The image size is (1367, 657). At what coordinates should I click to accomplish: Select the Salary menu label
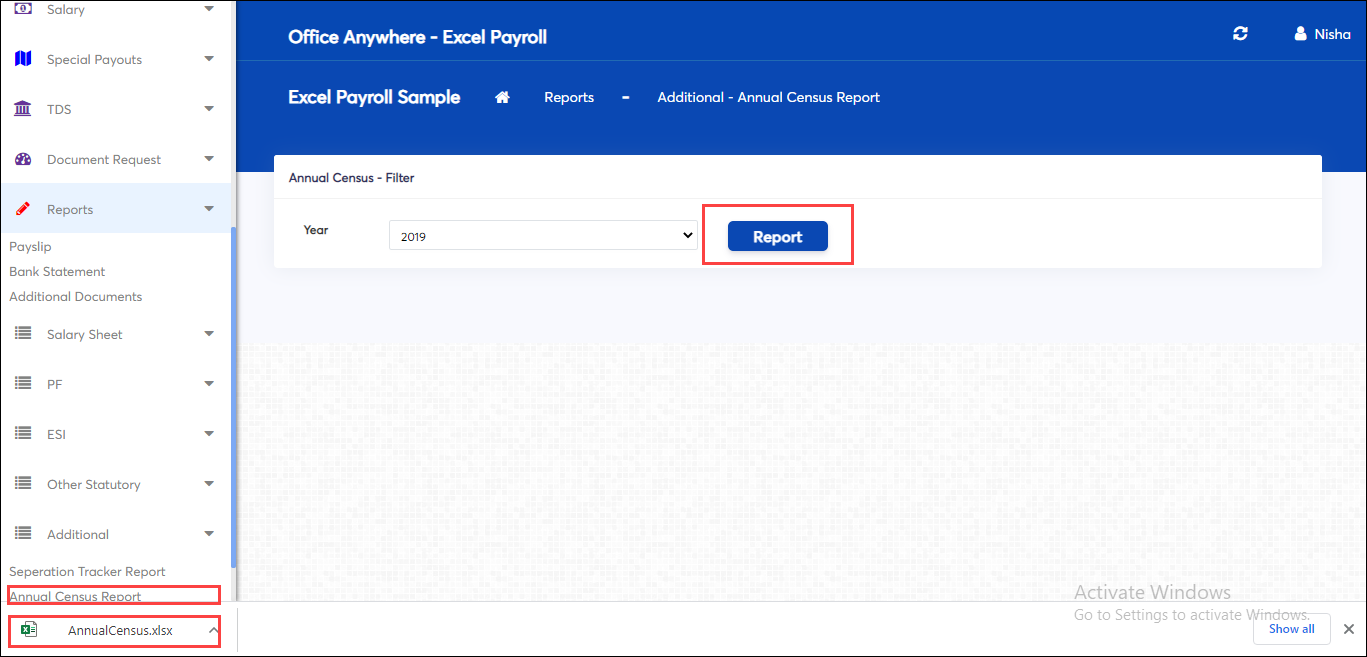pyautogui.click(x=66, y=9)
